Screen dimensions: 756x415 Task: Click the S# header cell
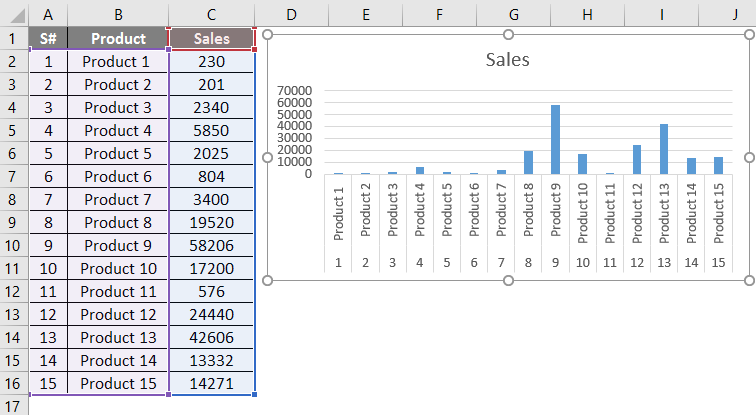(48, 39)
